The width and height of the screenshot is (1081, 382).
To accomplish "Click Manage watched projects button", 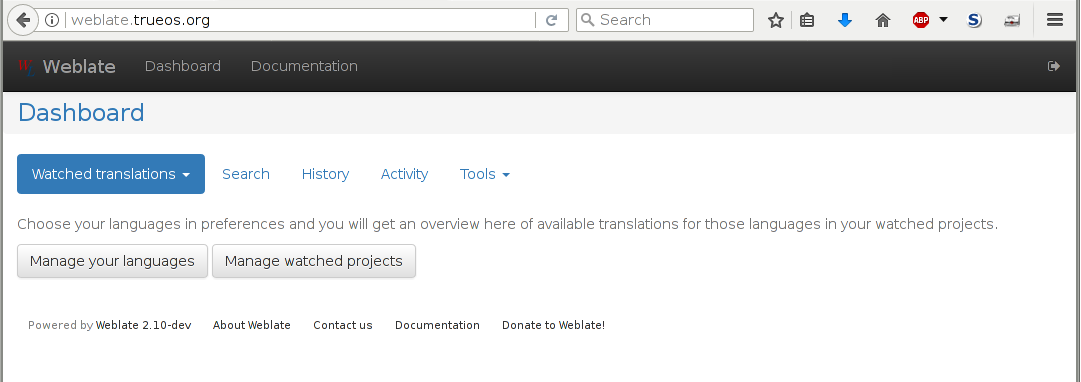I will pyautogui.click(x=314, y=261).
